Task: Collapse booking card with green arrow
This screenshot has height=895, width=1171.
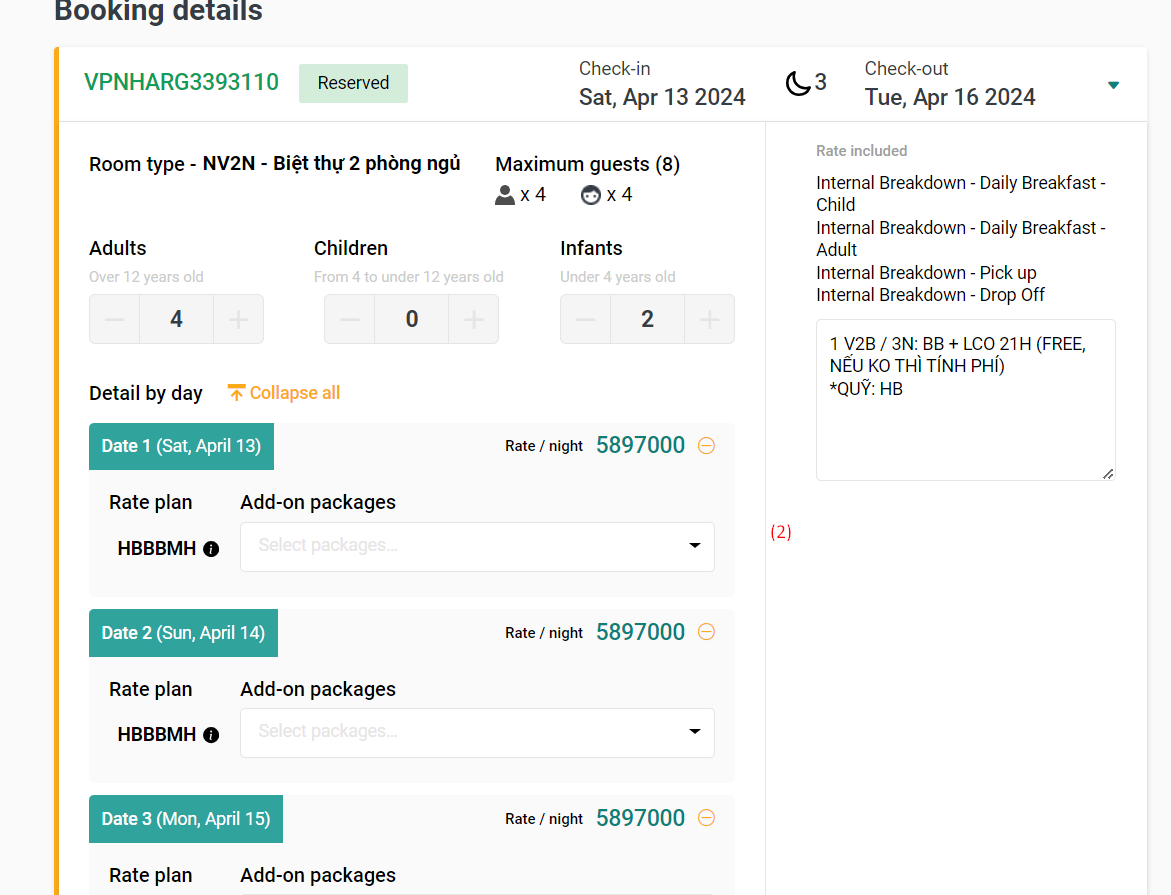Action: click(1113, 85)
